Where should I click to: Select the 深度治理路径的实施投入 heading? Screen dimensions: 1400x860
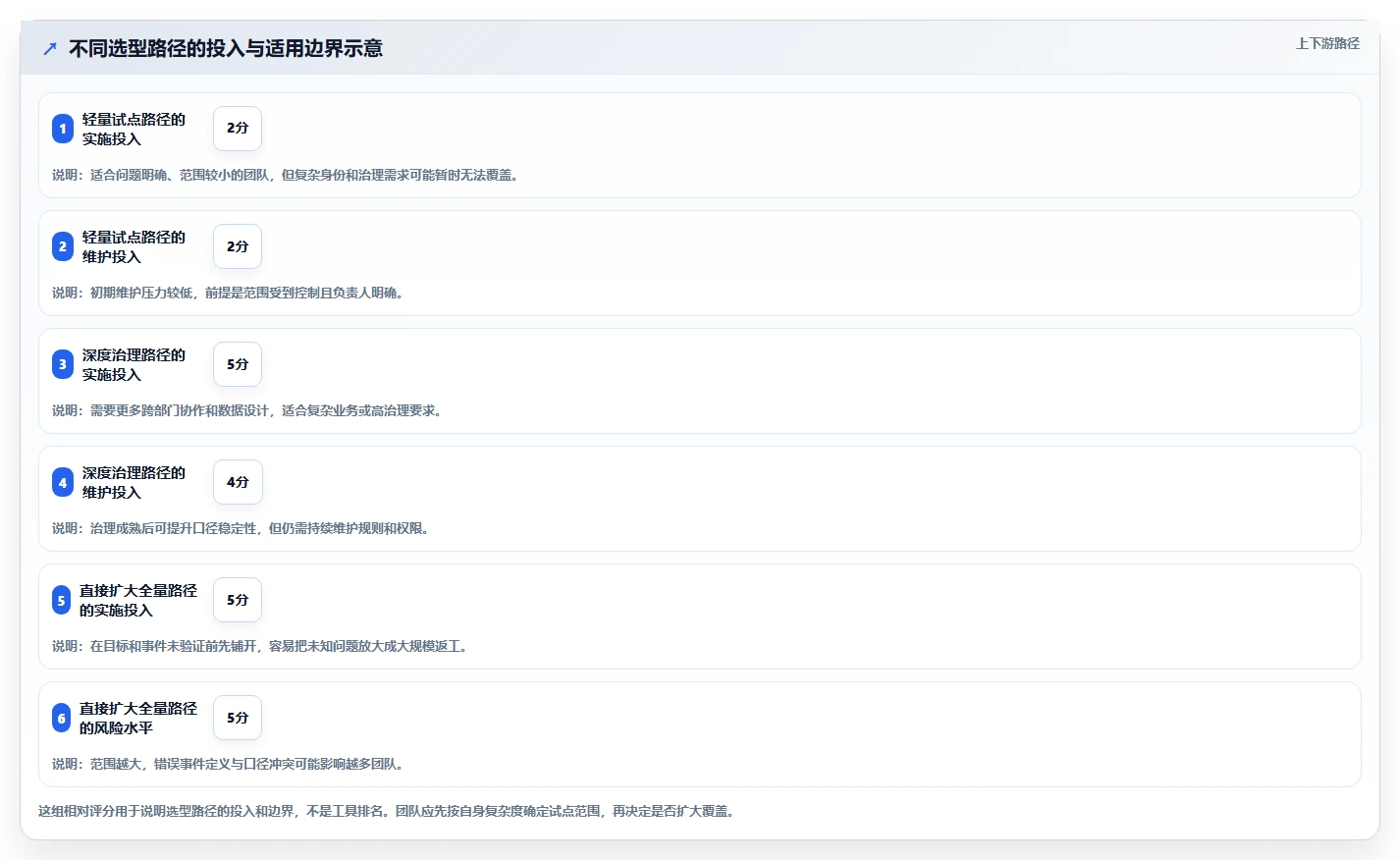[x=134, y=364]
